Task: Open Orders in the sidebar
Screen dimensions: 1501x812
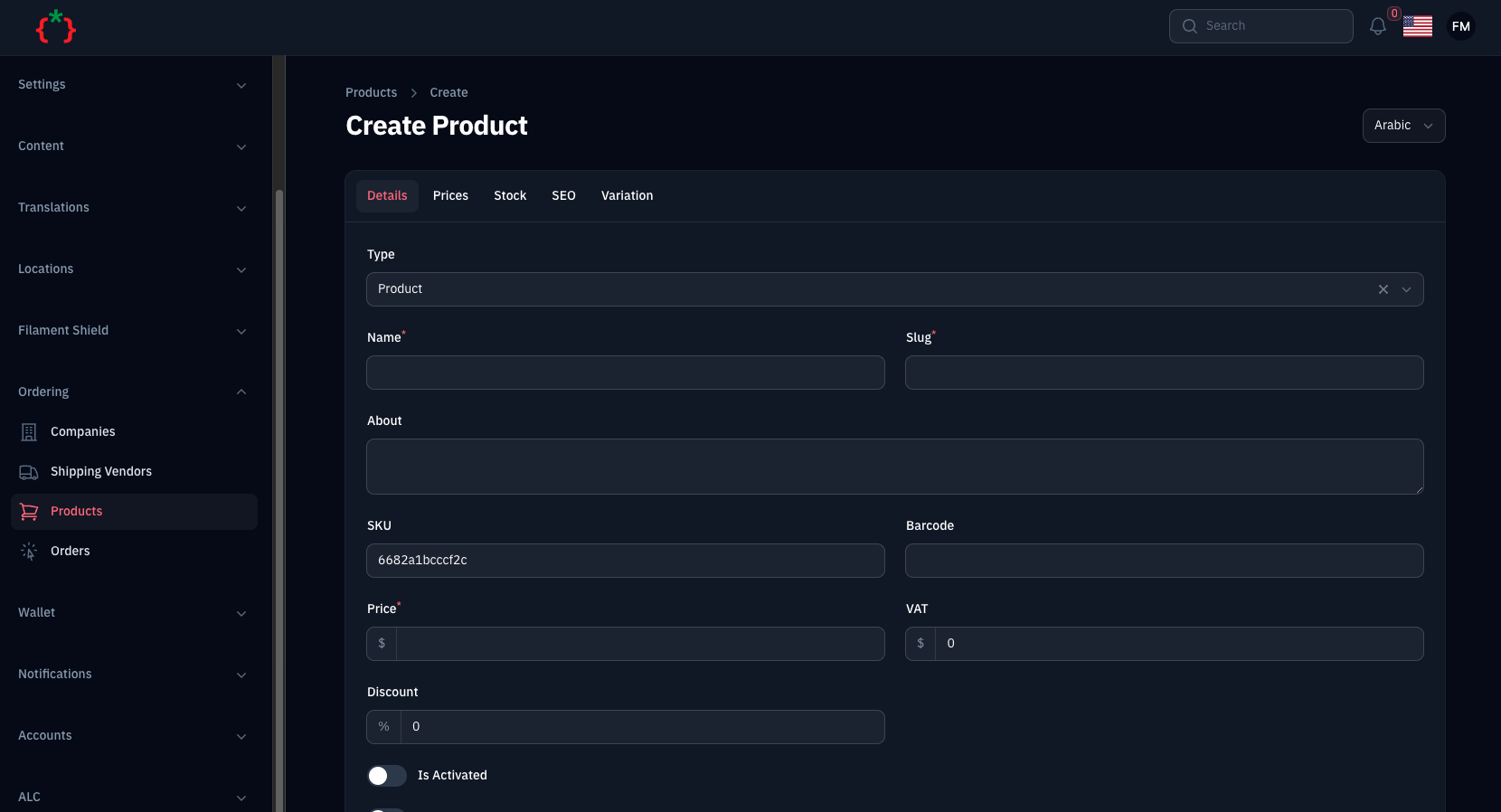Action: [x=134, y=552]
